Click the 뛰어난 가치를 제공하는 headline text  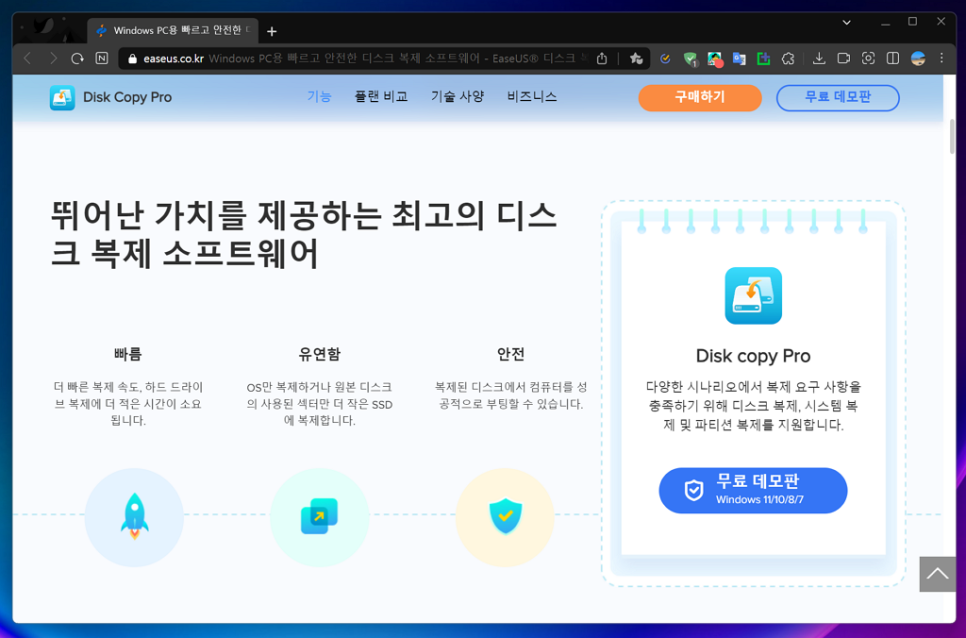pos(304,235)
